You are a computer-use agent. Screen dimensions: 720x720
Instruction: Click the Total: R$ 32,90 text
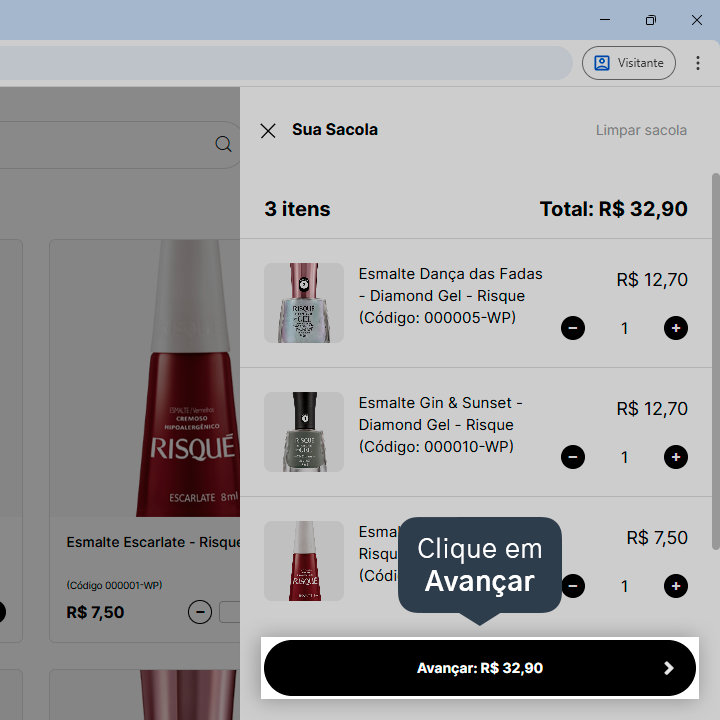[613, 209]
